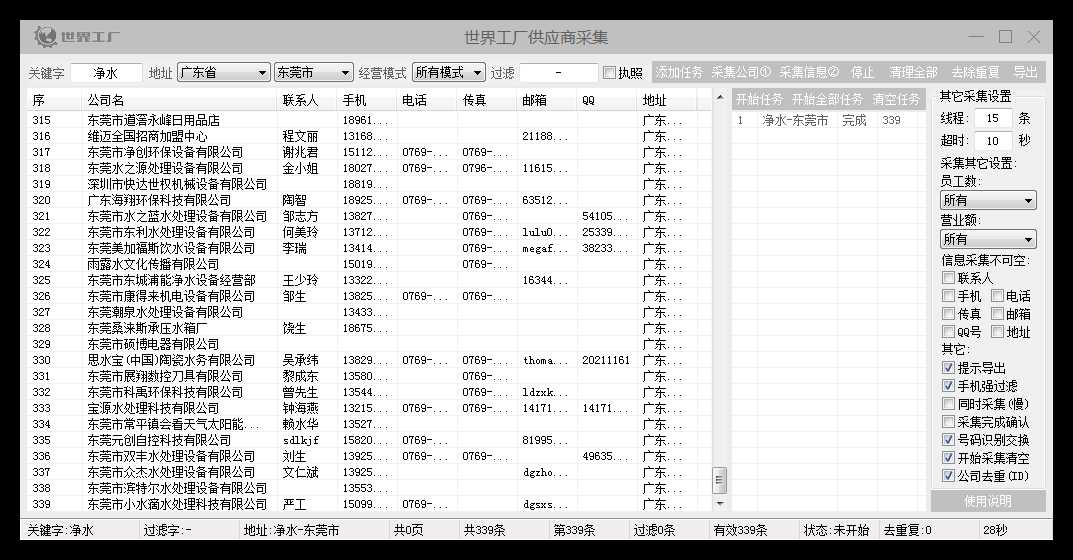Click the 过滤 input field

pos(558,73)
